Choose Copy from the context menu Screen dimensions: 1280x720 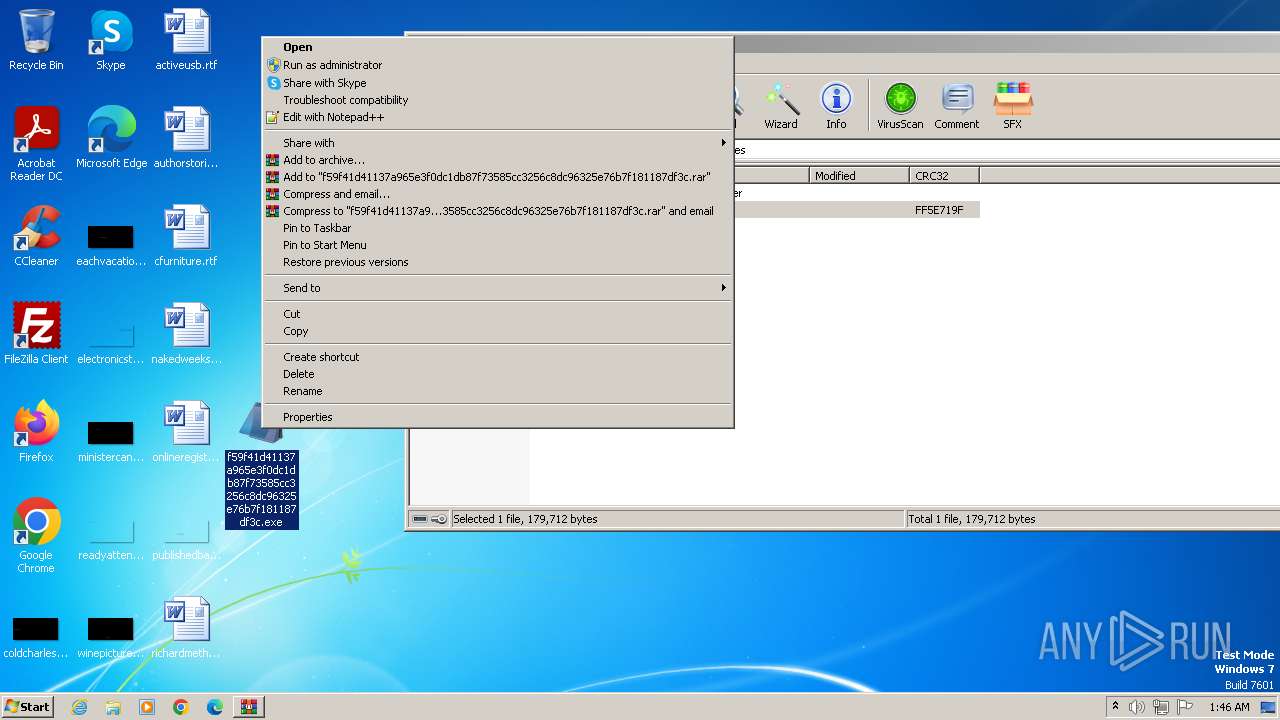tap(497, 331)
